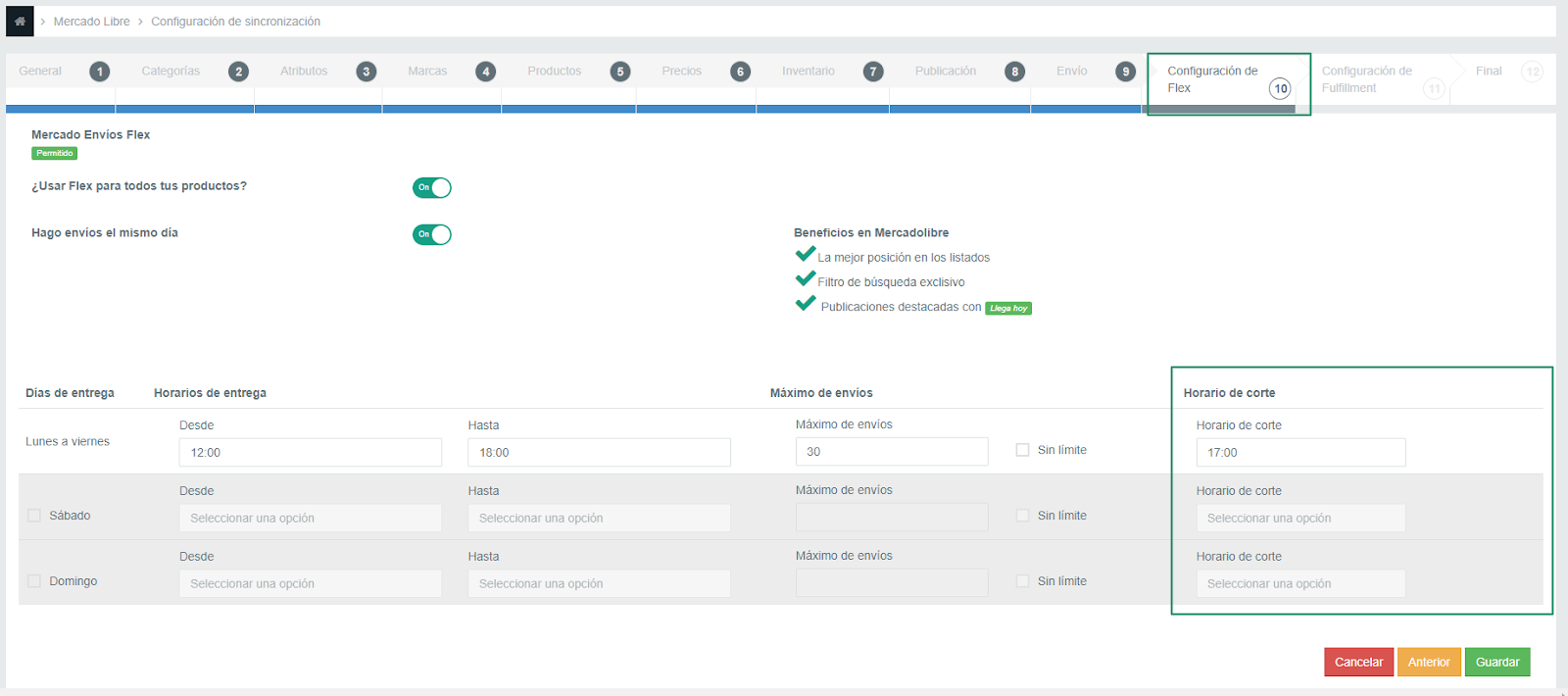Open Configuración de sincronización breadcrumb
The width and height of the screenshot is (1568, 696).
click(235, 22)
